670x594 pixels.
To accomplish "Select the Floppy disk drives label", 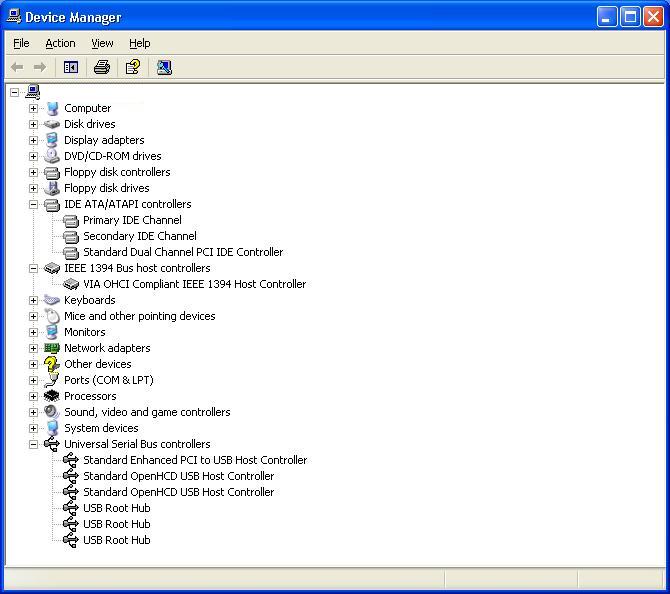I will 107,188.
